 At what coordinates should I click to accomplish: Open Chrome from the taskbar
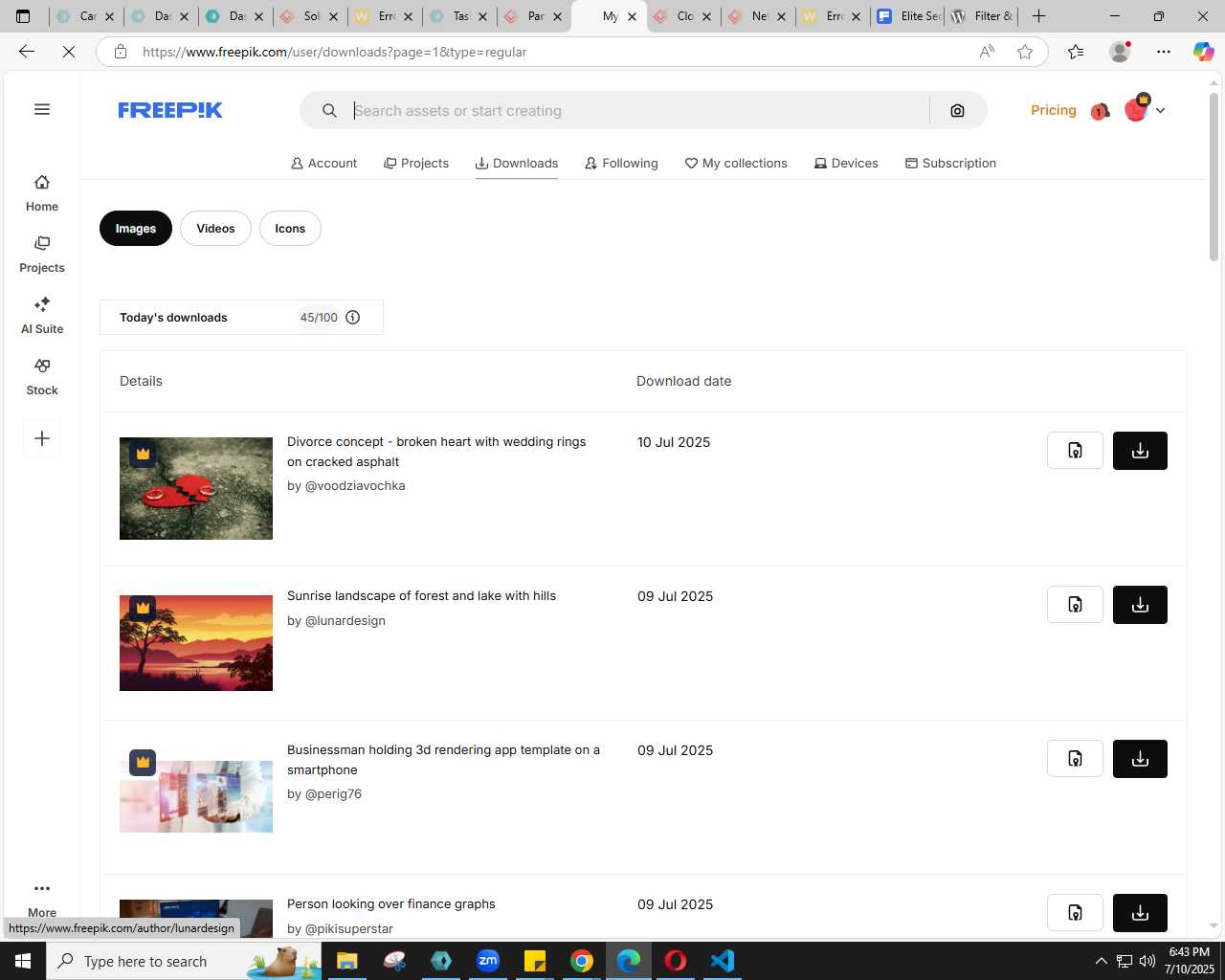582,961
